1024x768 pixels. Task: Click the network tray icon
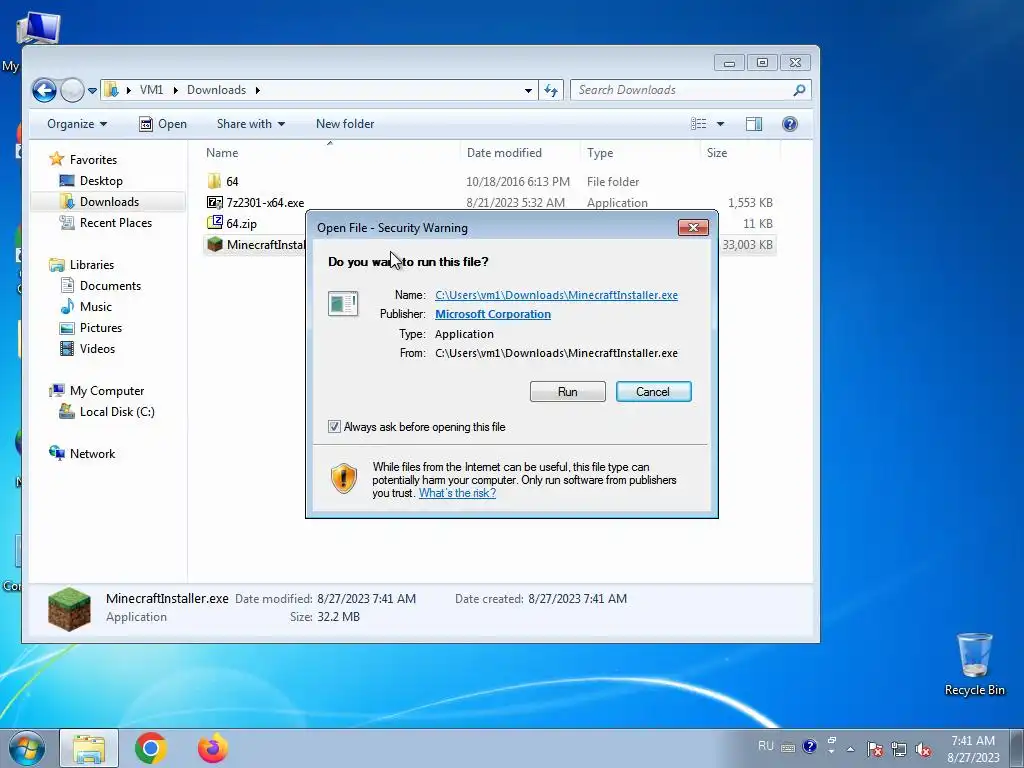pyautogui.click(x=899, y=749)
